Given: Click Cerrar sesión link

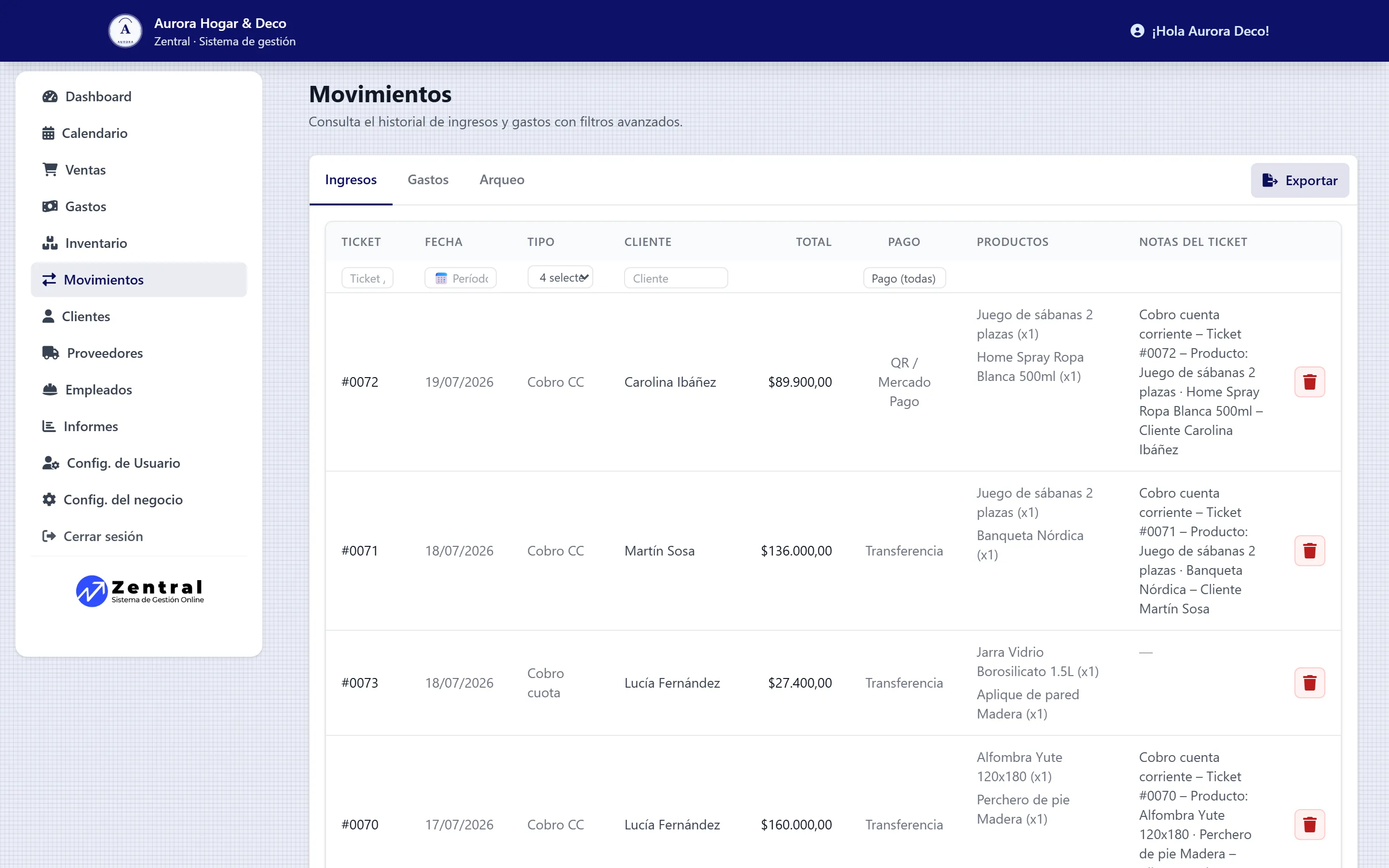Looking at the screenshot, I should pyautogui.click(x=139, y=536).
